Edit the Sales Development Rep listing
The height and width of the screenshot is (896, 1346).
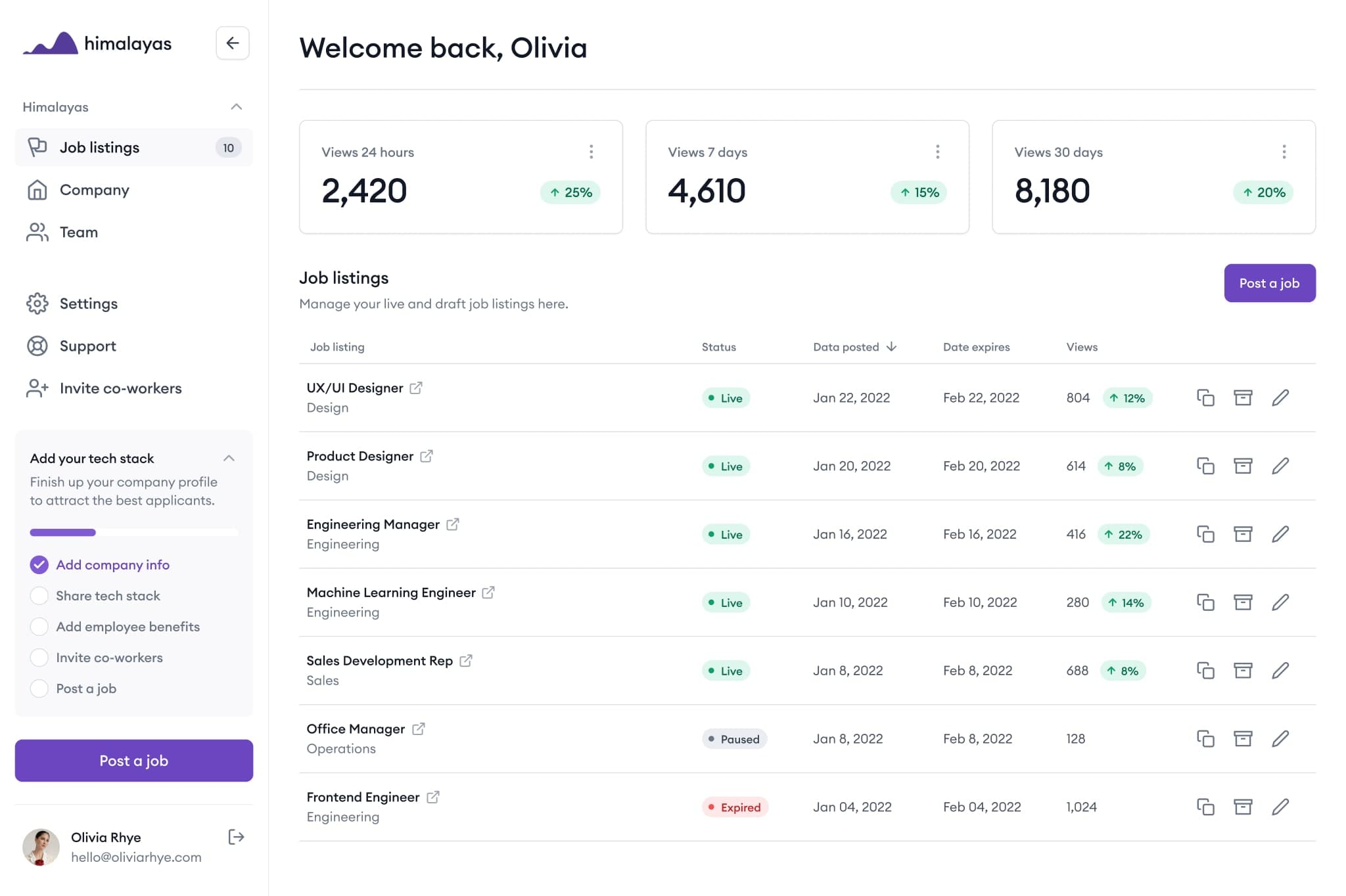1280,670
